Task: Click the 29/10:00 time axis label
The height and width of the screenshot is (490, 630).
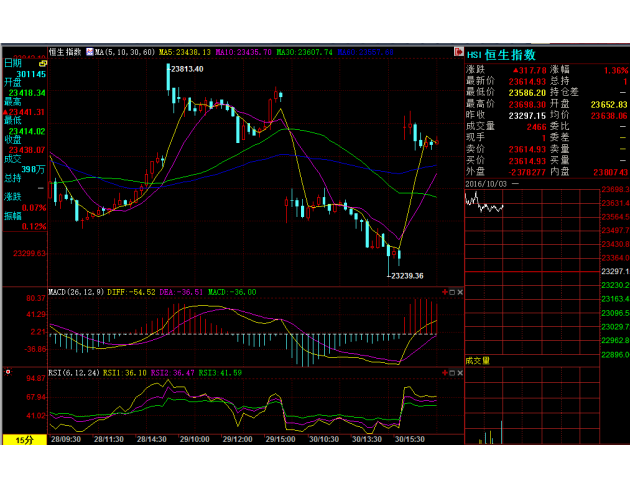Action: coord(194,439)
